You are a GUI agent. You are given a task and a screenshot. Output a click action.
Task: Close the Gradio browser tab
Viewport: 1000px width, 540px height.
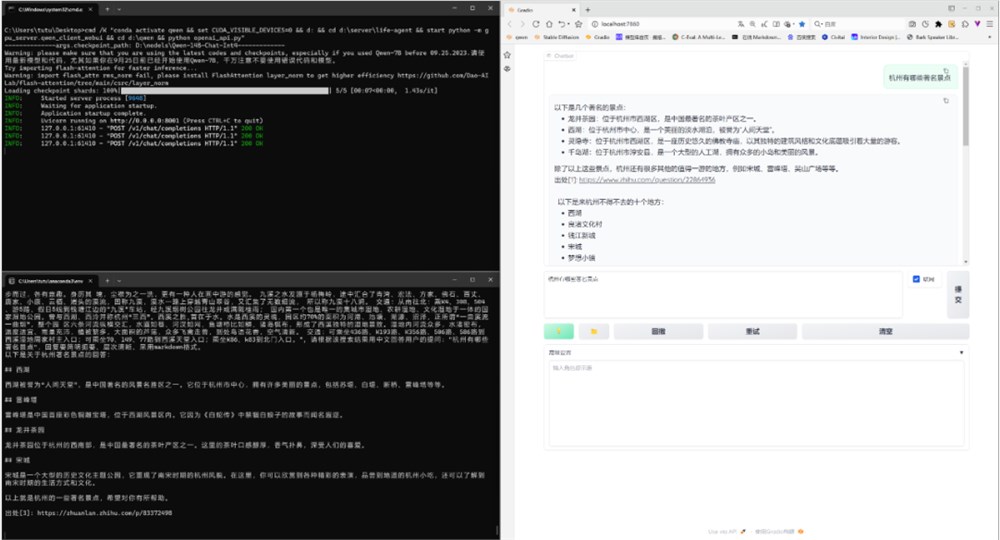pyautogui.click(x=574, y=10)
